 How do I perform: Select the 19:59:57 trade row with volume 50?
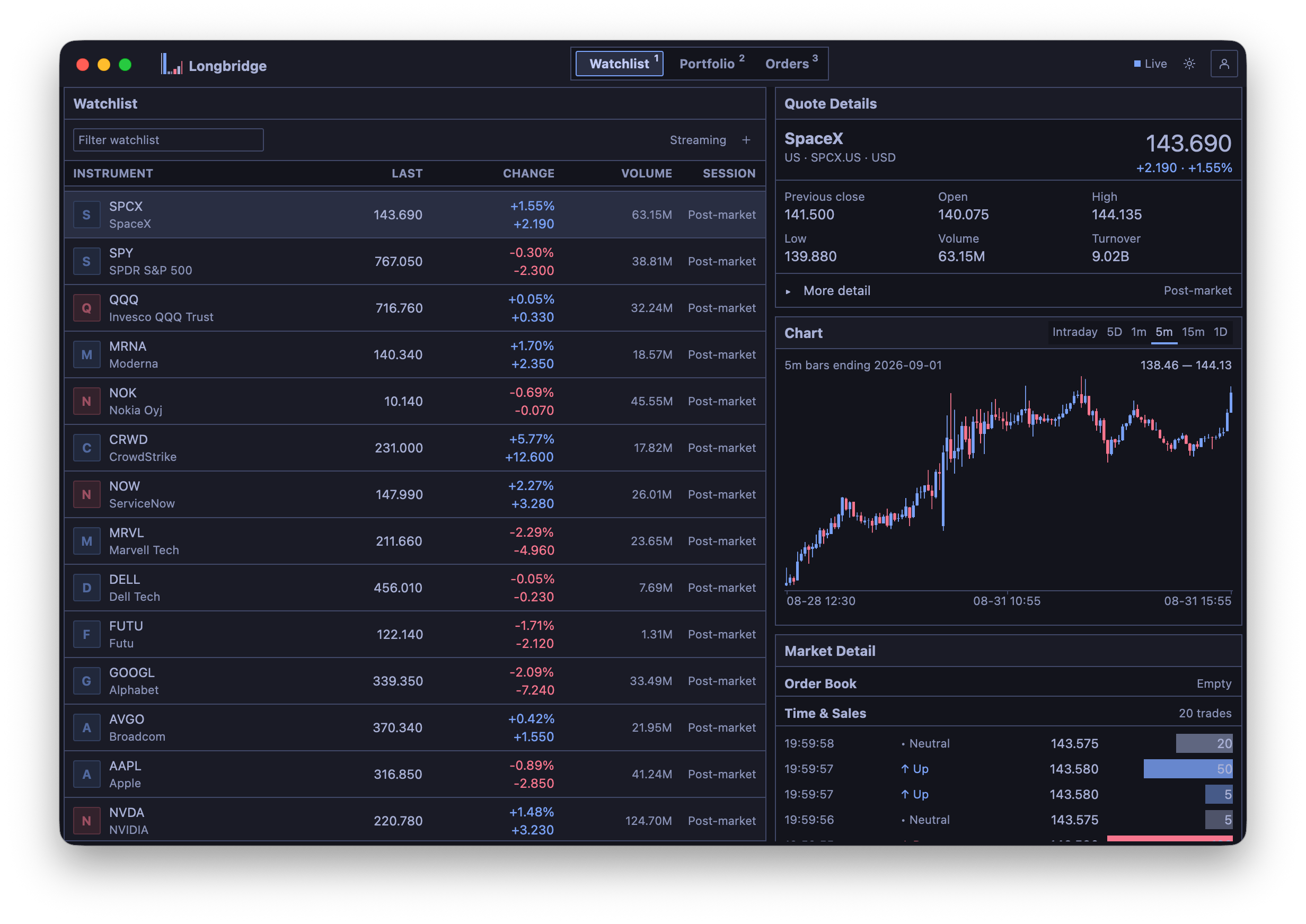[1007, 769]
